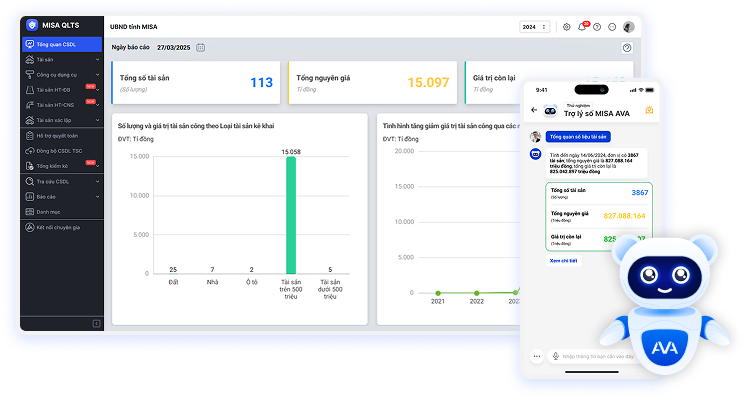Expand the Báo cáo chevron

click(x=98, y=197)
